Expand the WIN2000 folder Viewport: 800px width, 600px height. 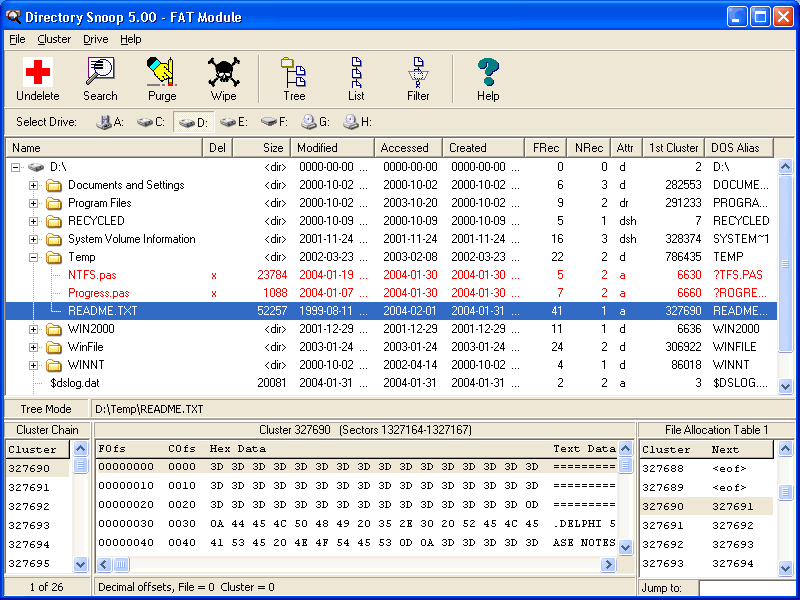coord(33,329)
